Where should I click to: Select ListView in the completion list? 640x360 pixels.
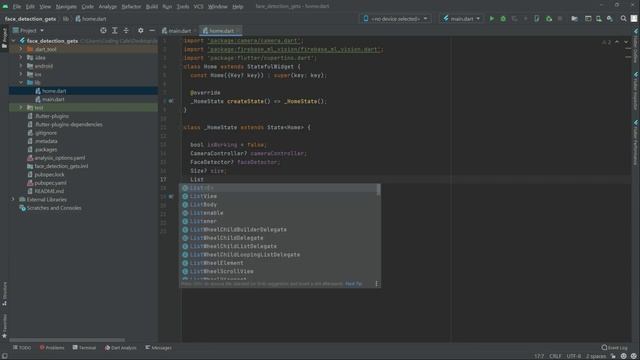[x=280, y=196]
